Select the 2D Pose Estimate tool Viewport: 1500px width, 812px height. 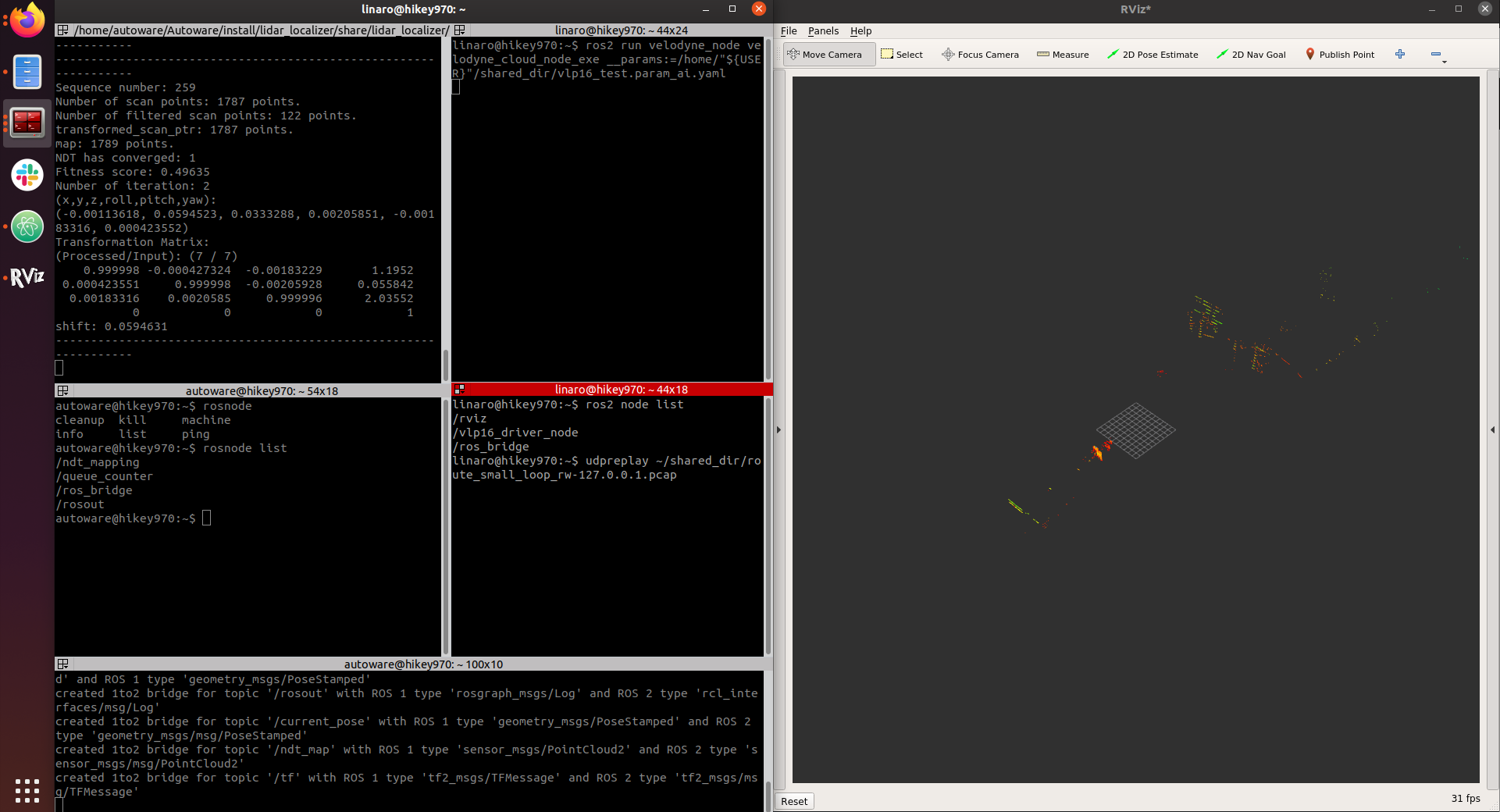pyautogui.click(x=1153, y=55)
